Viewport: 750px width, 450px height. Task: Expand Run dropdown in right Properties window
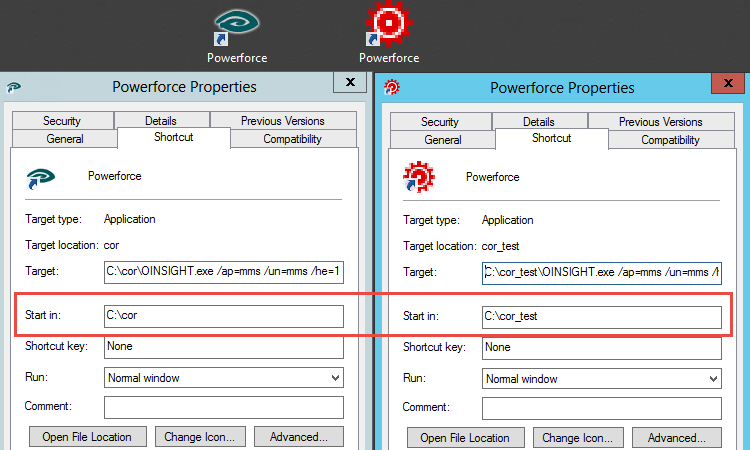602,379
